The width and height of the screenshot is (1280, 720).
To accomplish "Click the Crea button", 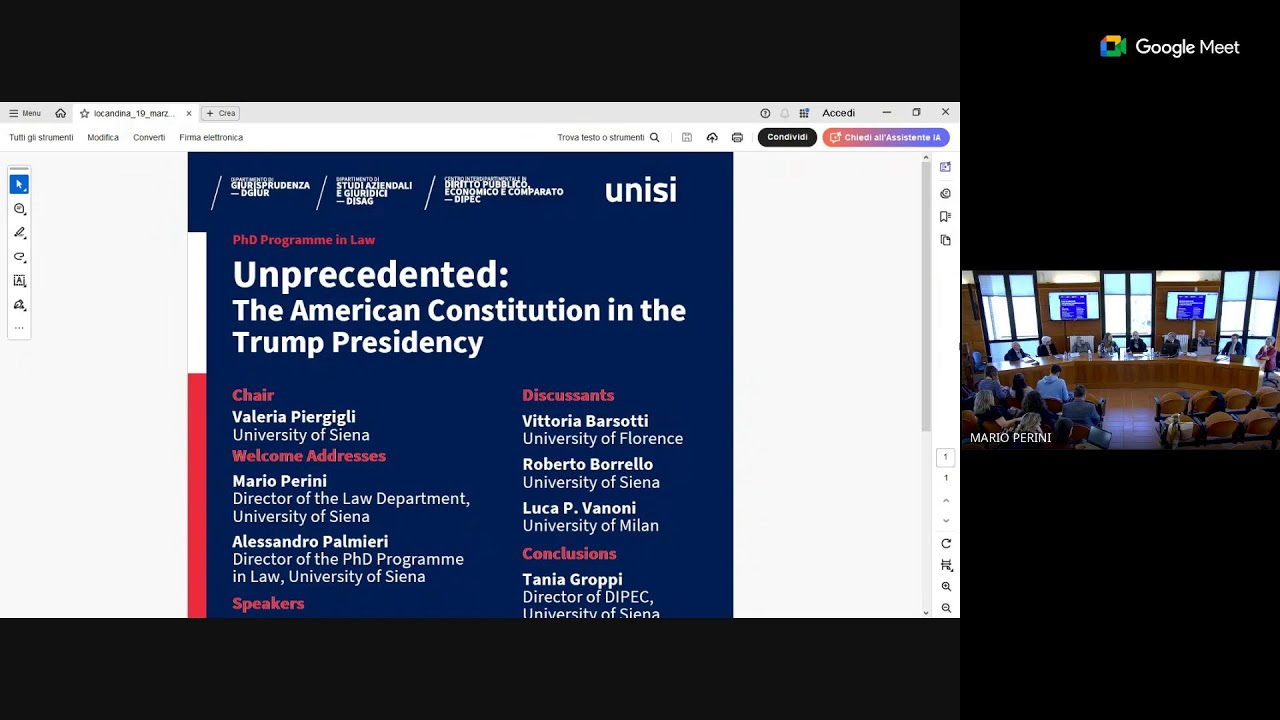I will [221, 113].
